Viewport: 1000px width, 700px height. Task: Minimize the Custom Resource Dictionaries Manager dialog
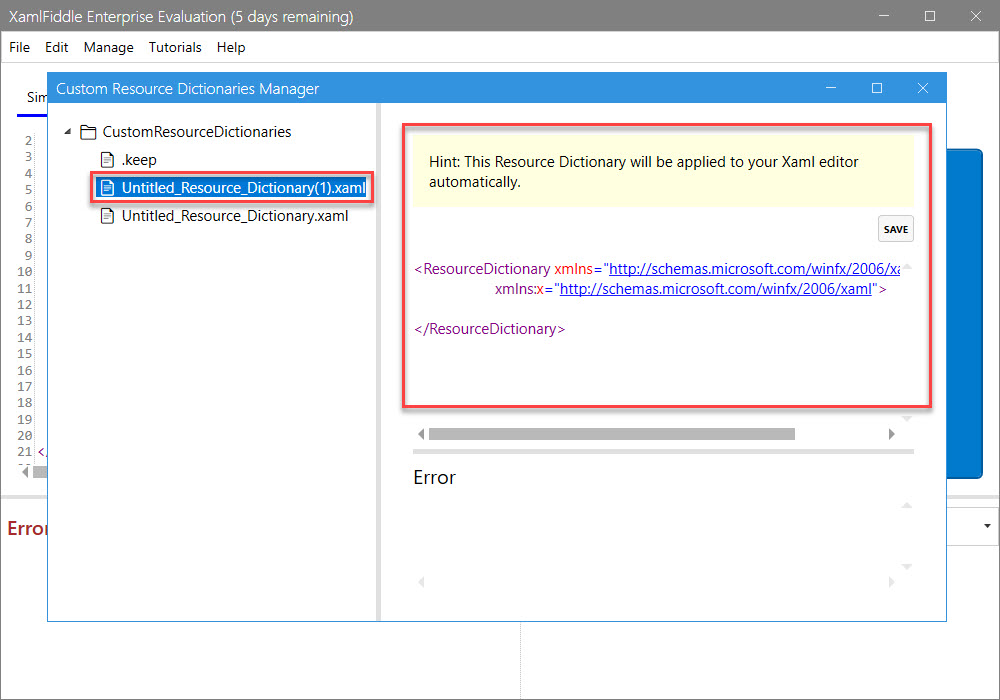(830, 88)
